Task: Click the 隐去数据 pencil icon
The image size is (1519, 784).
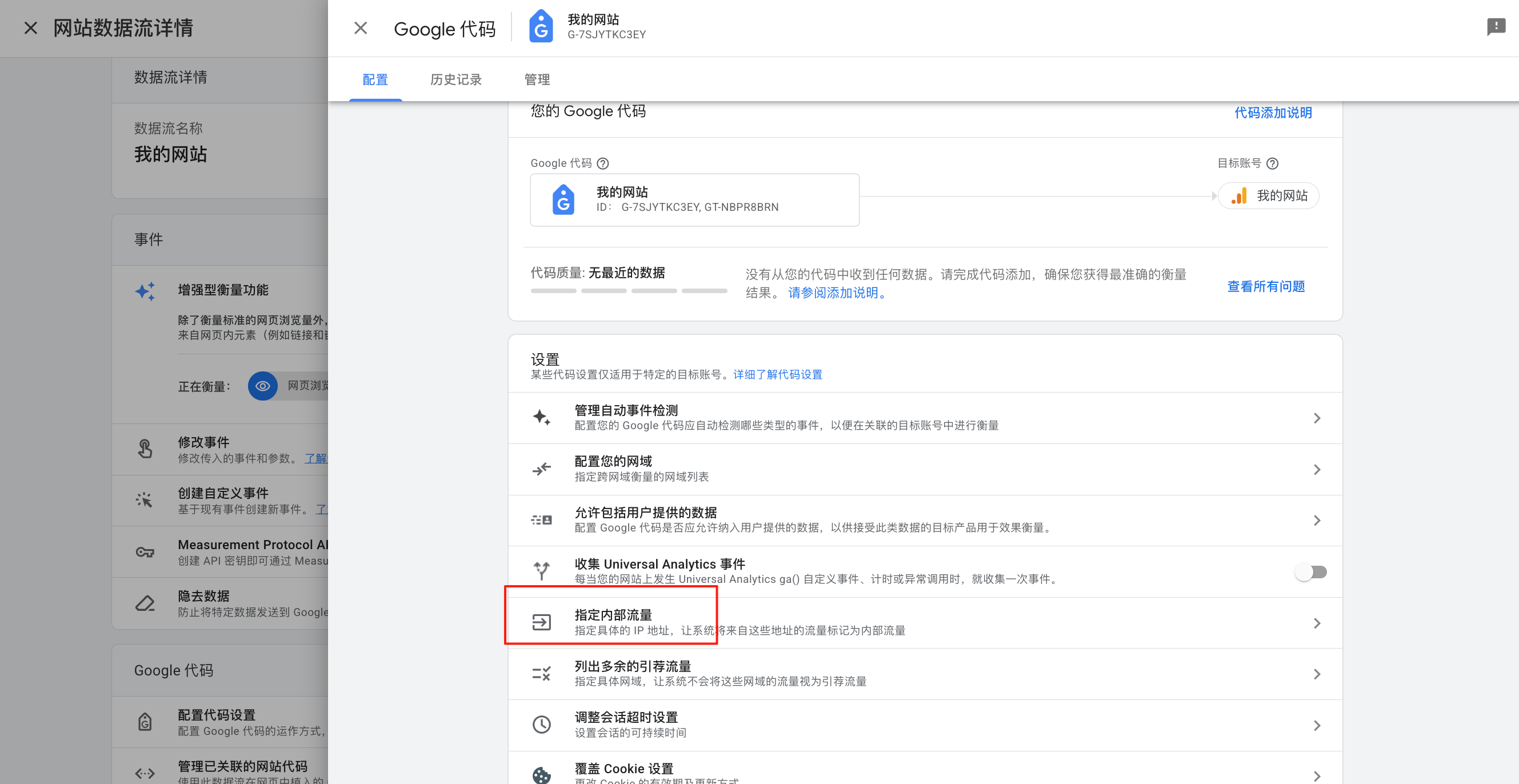Action: tap(145, 603)
